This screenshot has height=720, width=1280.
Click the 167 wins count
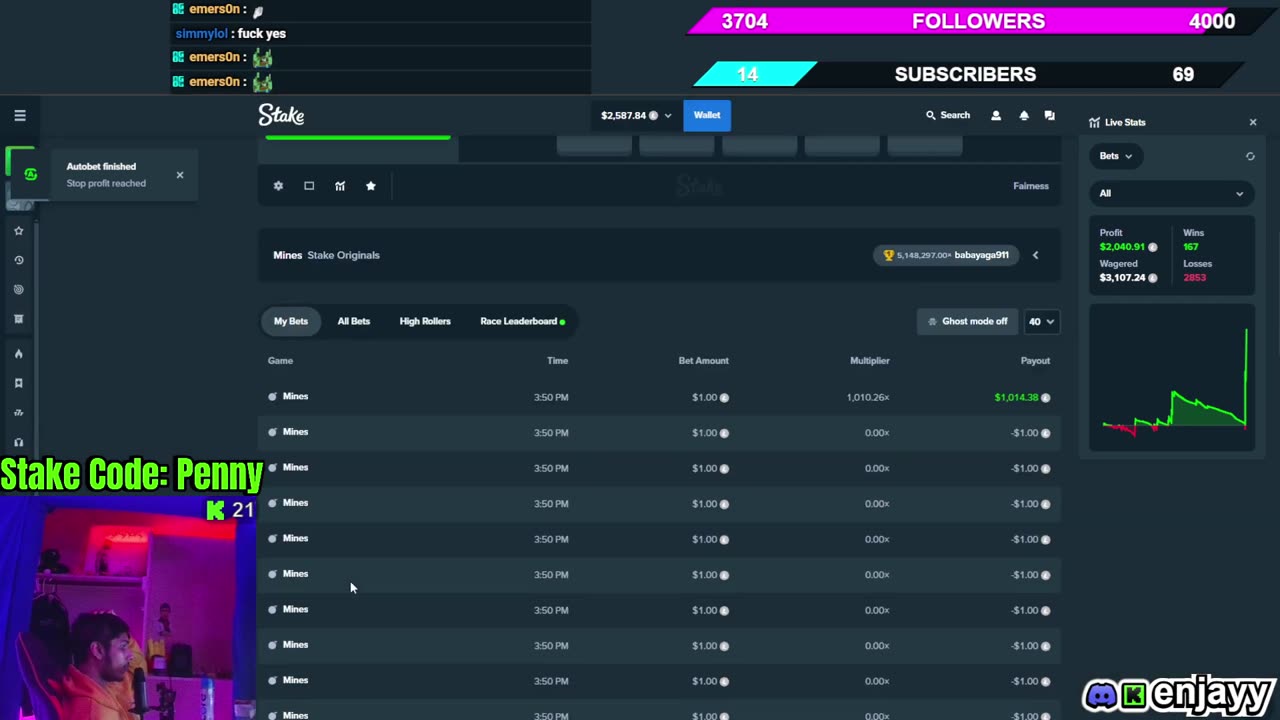[x=1190, y=247]
